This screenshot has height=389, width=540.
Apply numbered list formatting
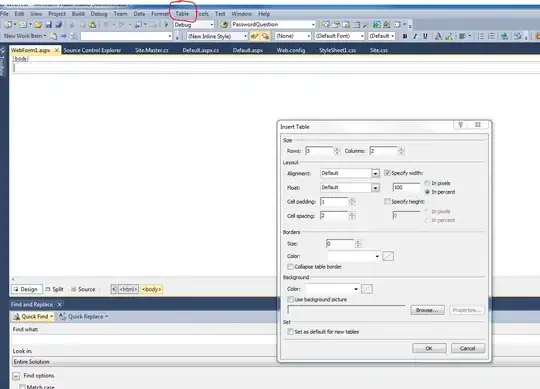point(491,36)
